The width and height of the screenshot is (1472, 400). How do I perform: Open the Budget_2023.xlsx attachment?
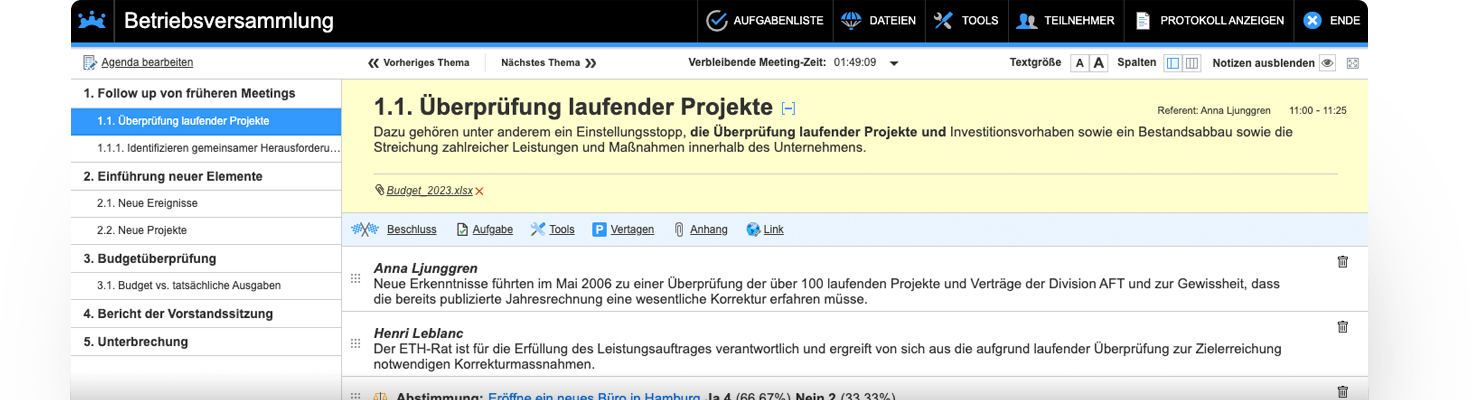[430, 191]
